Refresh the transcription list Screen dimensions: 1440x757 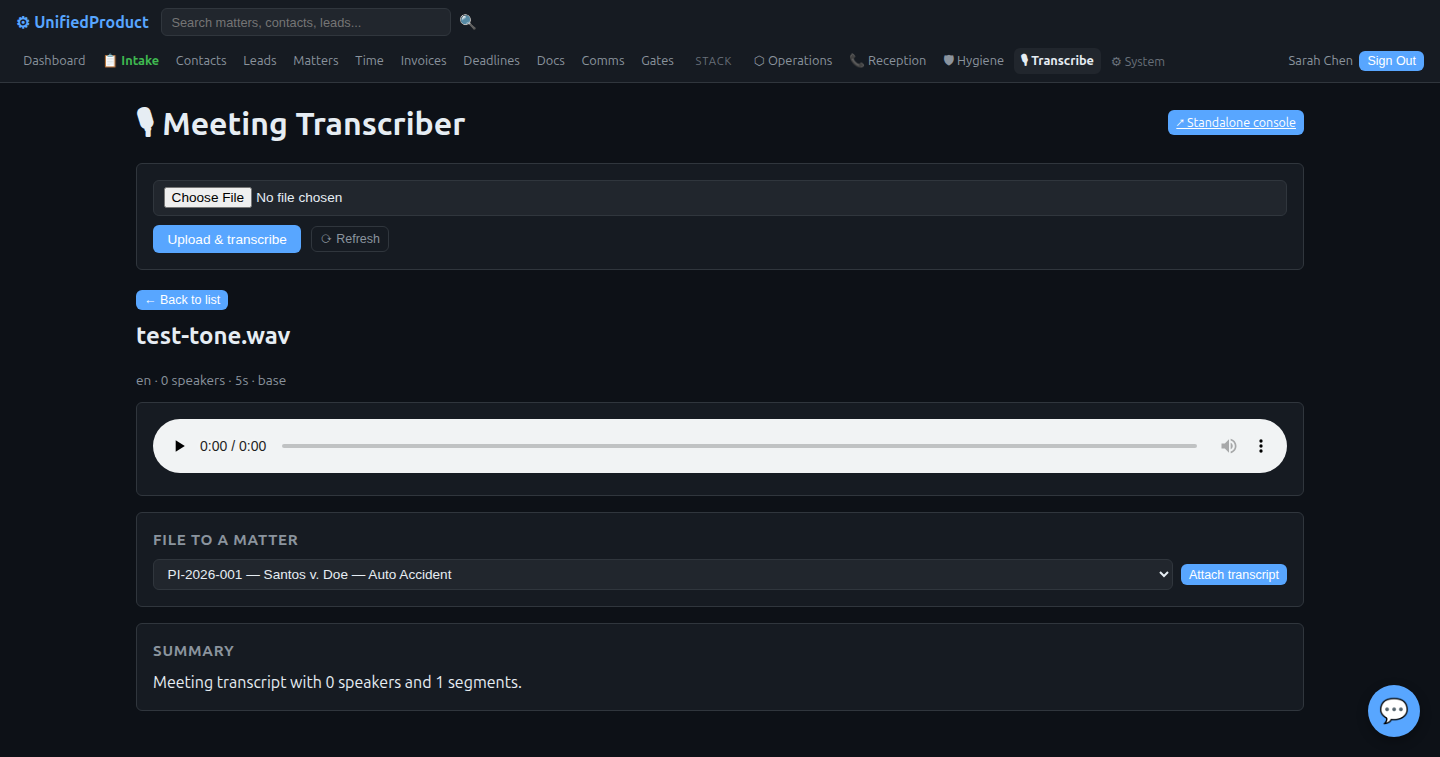click(x=350, y=239)
